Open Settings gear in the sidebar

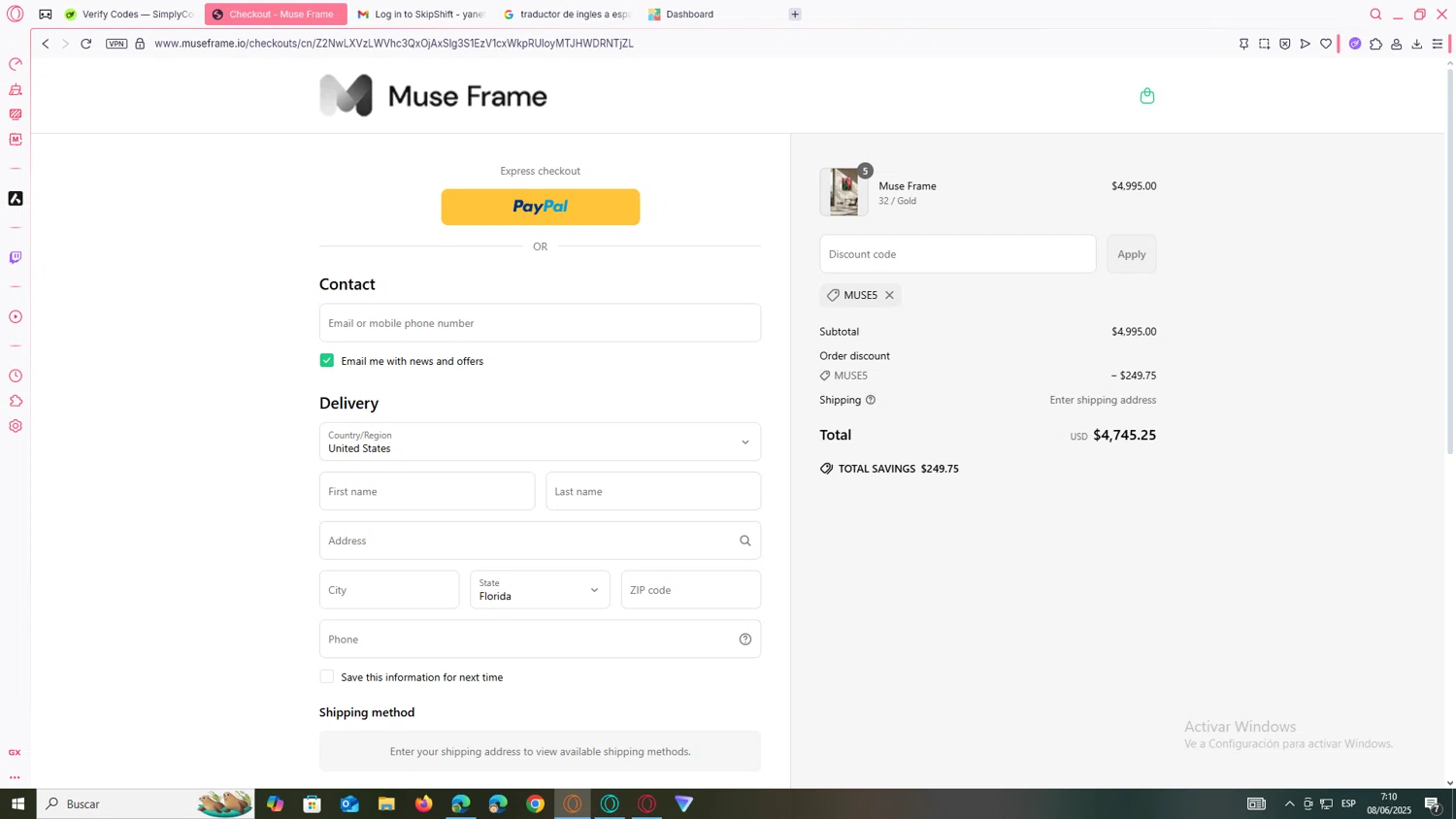tap(16, 426)
